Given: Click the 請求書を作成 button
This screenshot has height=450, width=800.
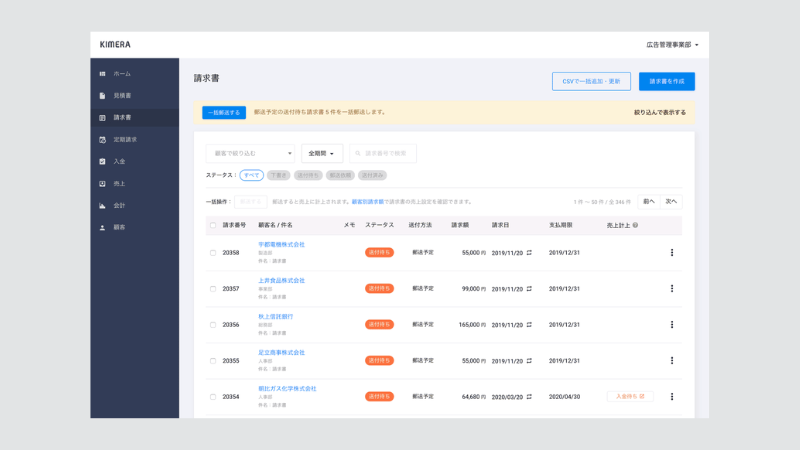Looking at the screenshot, I should point(666,81).
